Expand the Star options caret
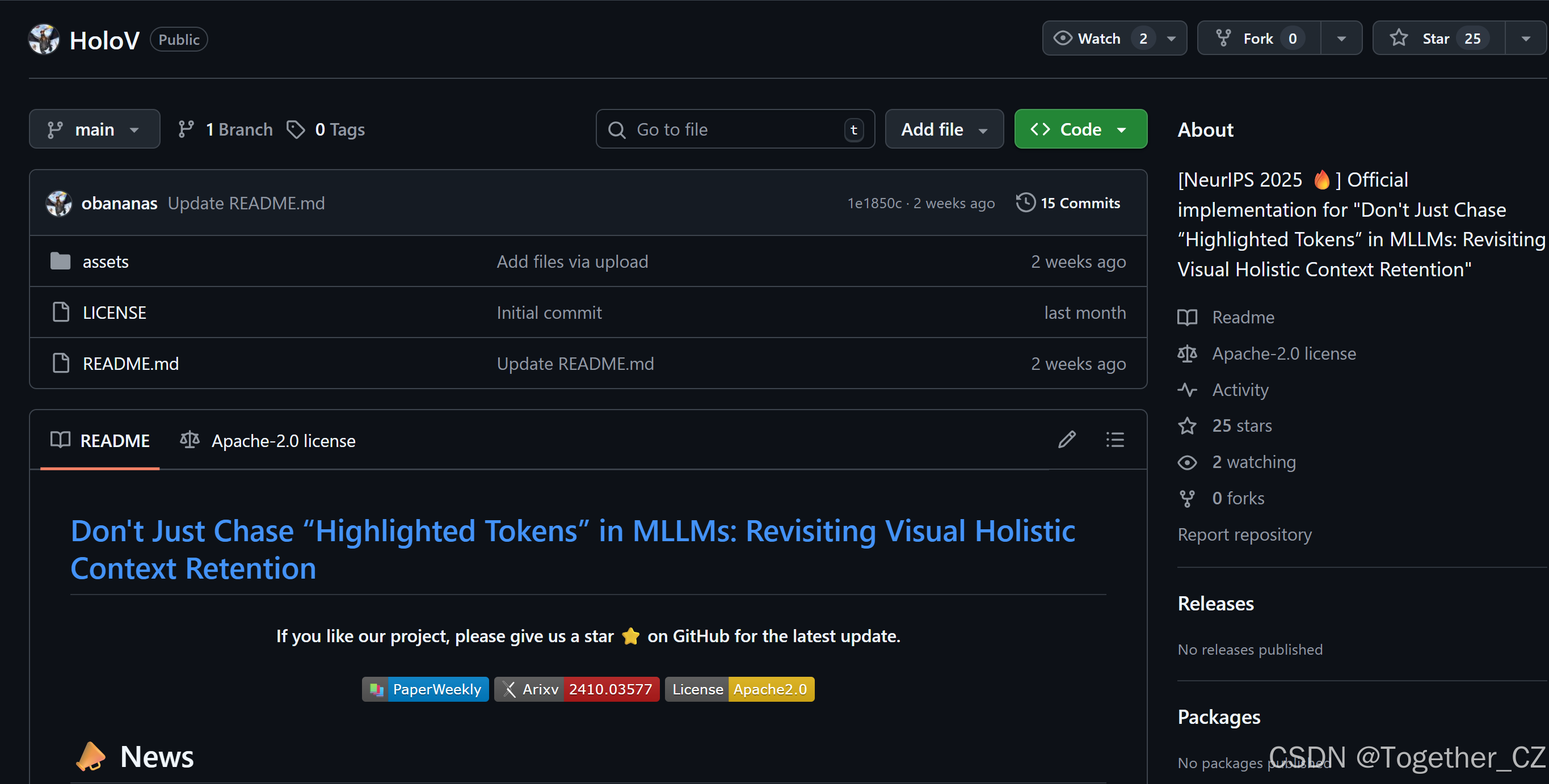Screen dimensions: 1549x784 click(x=1526, y=38)
